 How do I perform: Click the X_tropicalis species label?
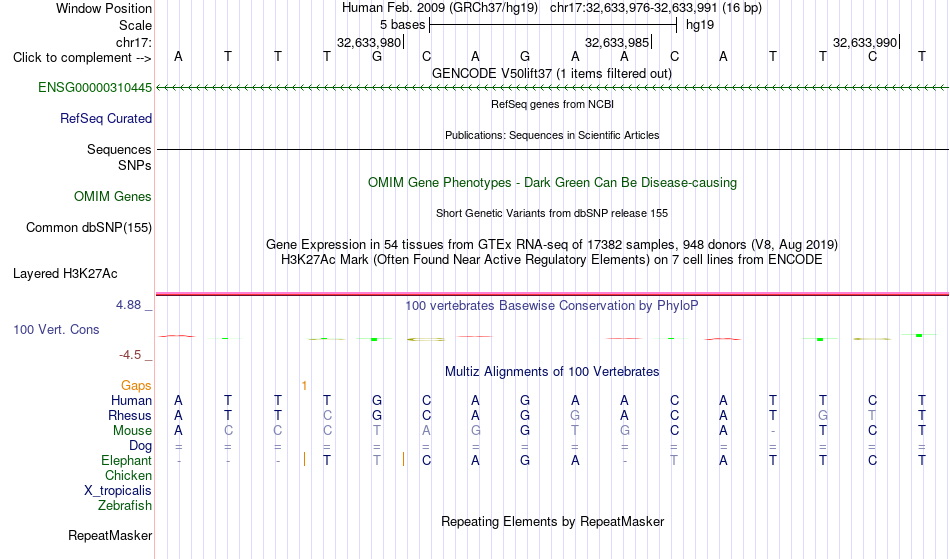[118, 491]
